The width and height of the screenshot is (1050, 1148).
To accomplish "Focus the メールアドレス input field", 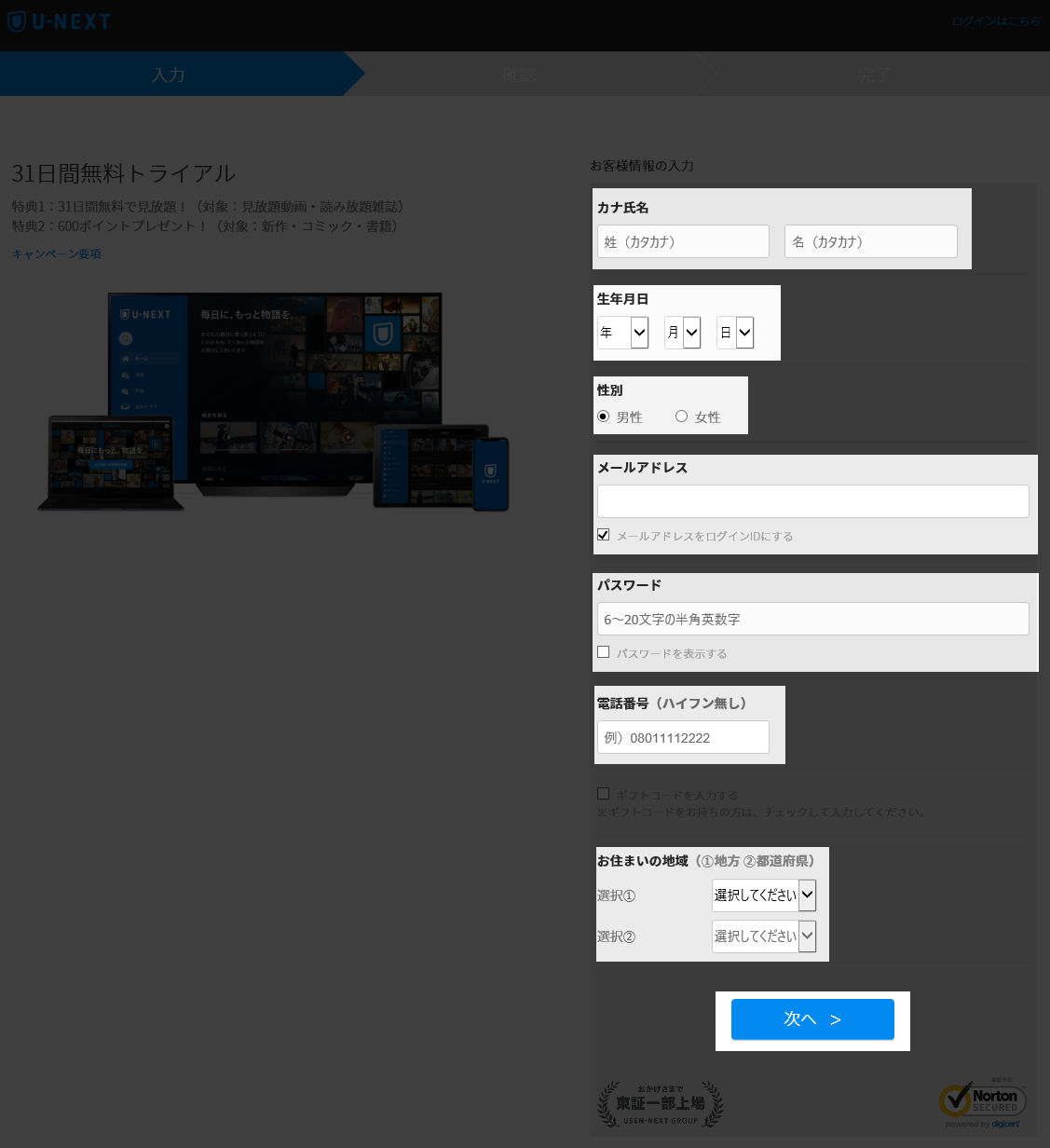I will [x=812, y=501].
